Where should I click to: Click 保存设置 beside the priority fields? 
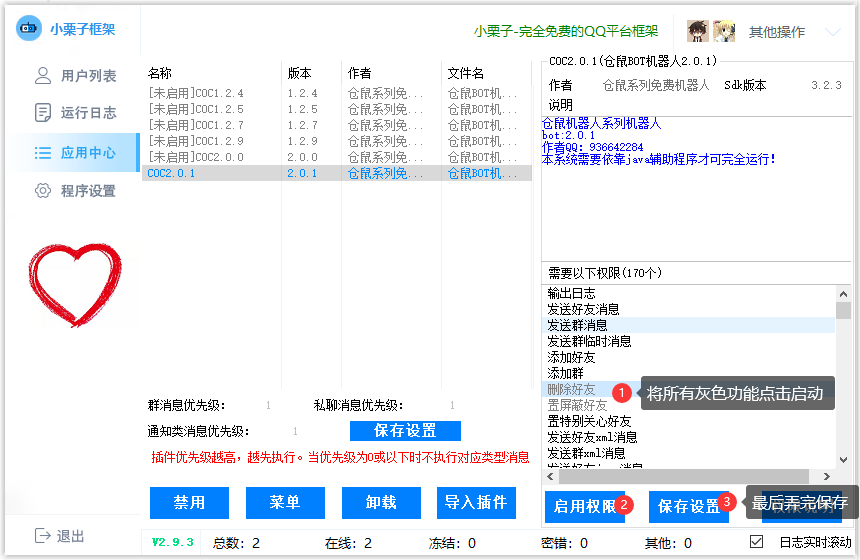click(x=405, y=431)
